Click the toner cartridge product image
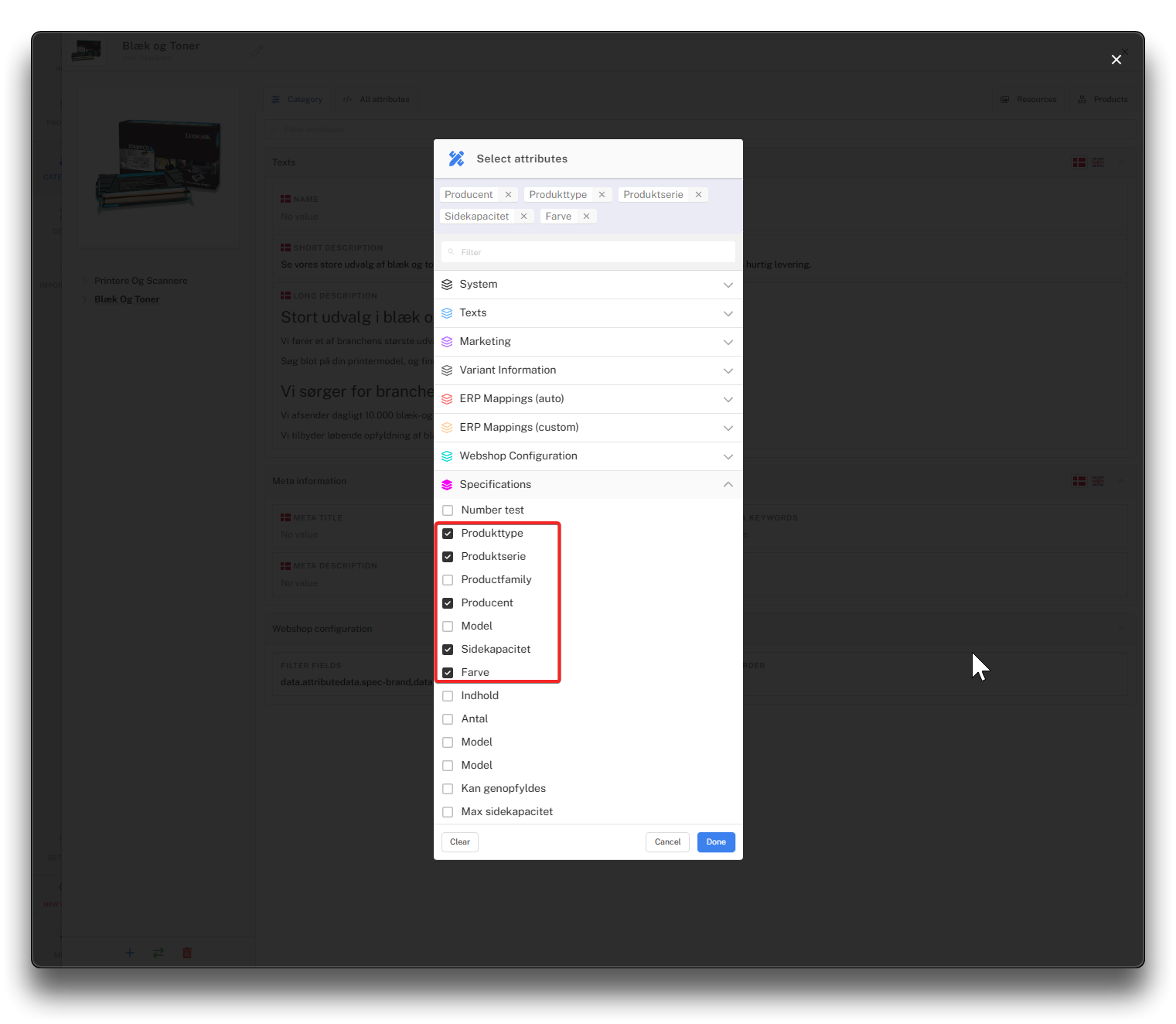The width and height of the screenshot is (1176, 1024). (159, 166)
